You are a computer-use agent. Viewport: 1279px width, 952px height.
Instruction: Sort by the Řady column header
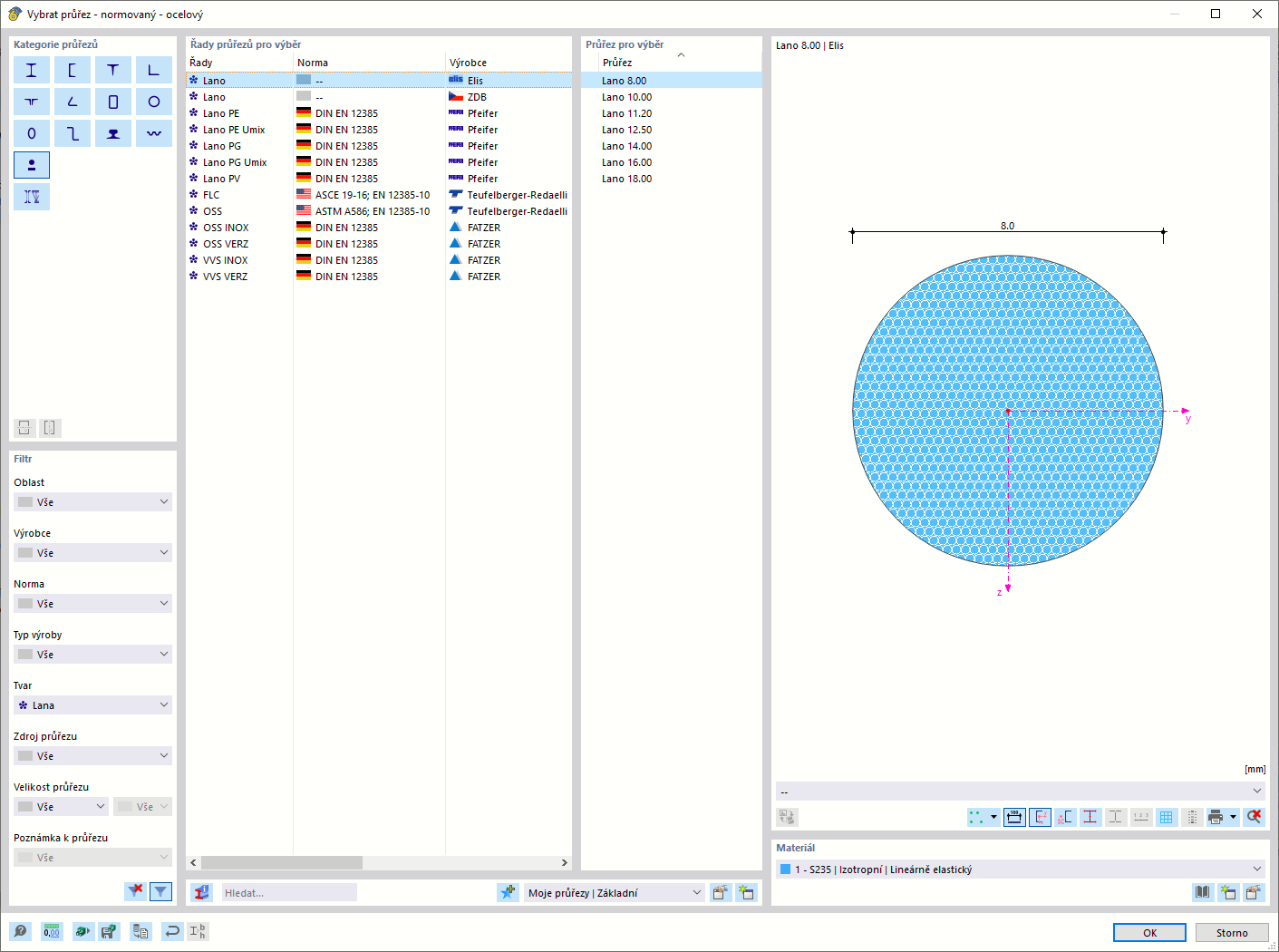(x=239, y=63)
